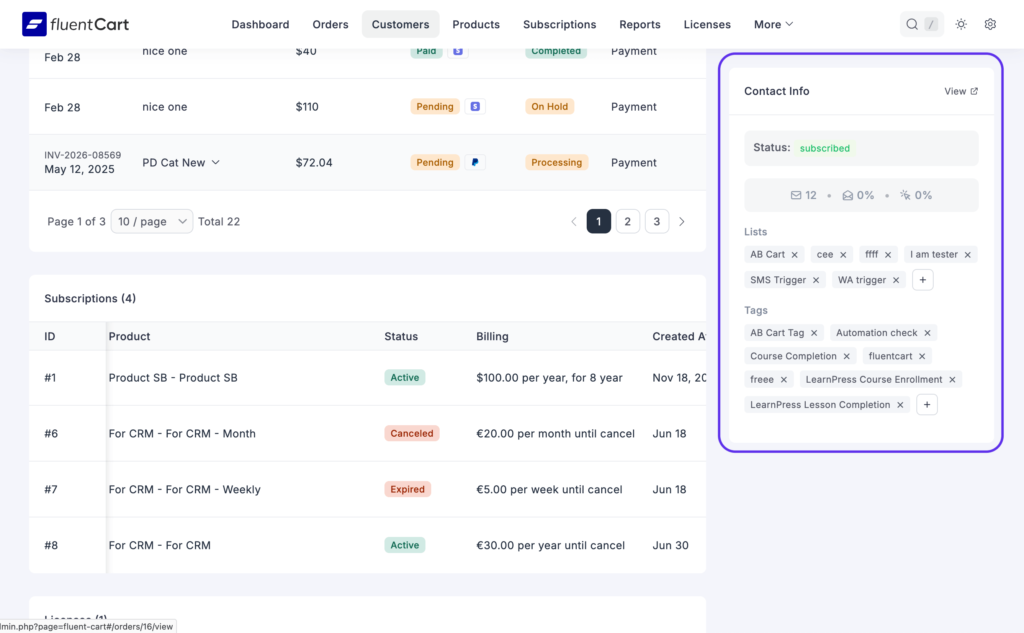The height and width of the screenshot is (633, 1024).
Task: Remove freee tag
Action: 784,380
